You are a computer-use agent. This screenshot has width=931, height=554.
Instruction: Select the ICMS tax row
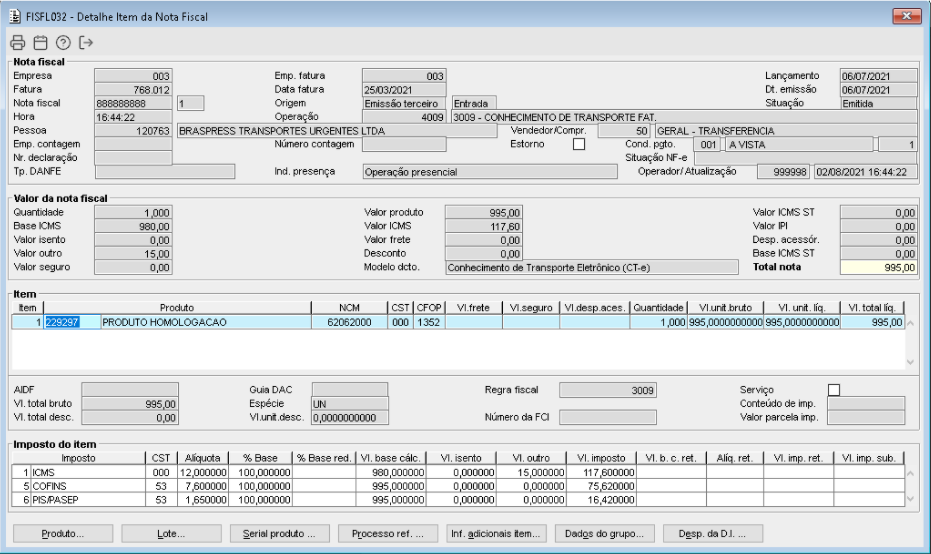coord(324,473)
